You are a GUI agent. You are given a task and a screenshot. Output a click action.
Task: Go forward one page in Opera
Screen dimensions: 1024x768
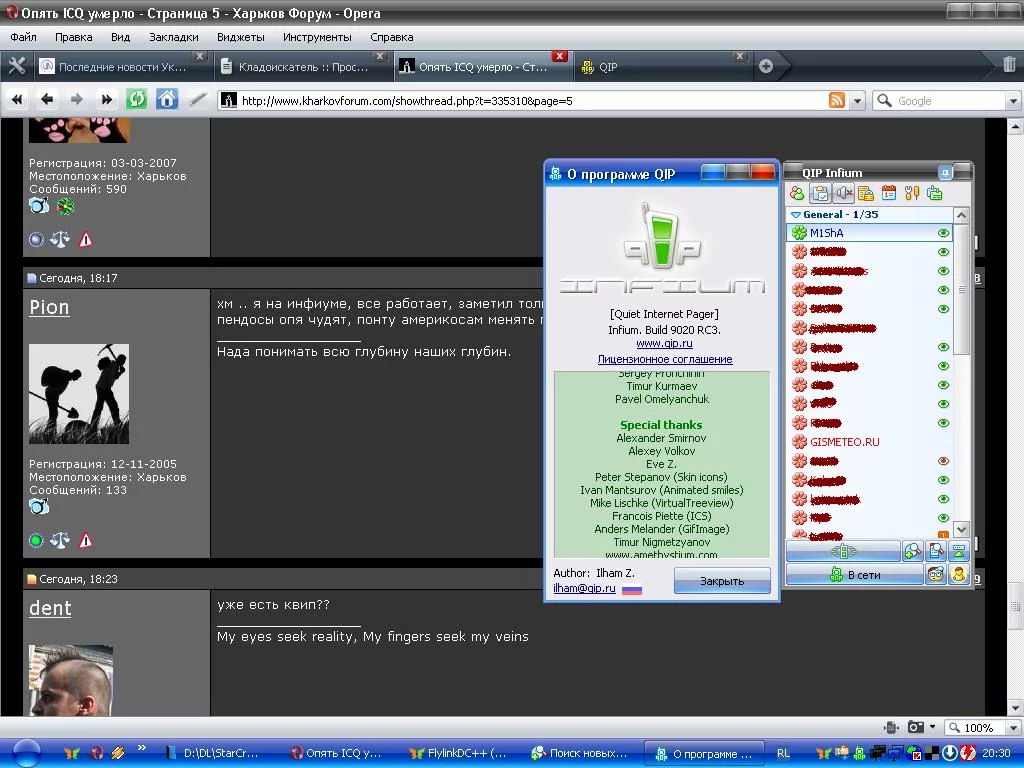[77, 100]
